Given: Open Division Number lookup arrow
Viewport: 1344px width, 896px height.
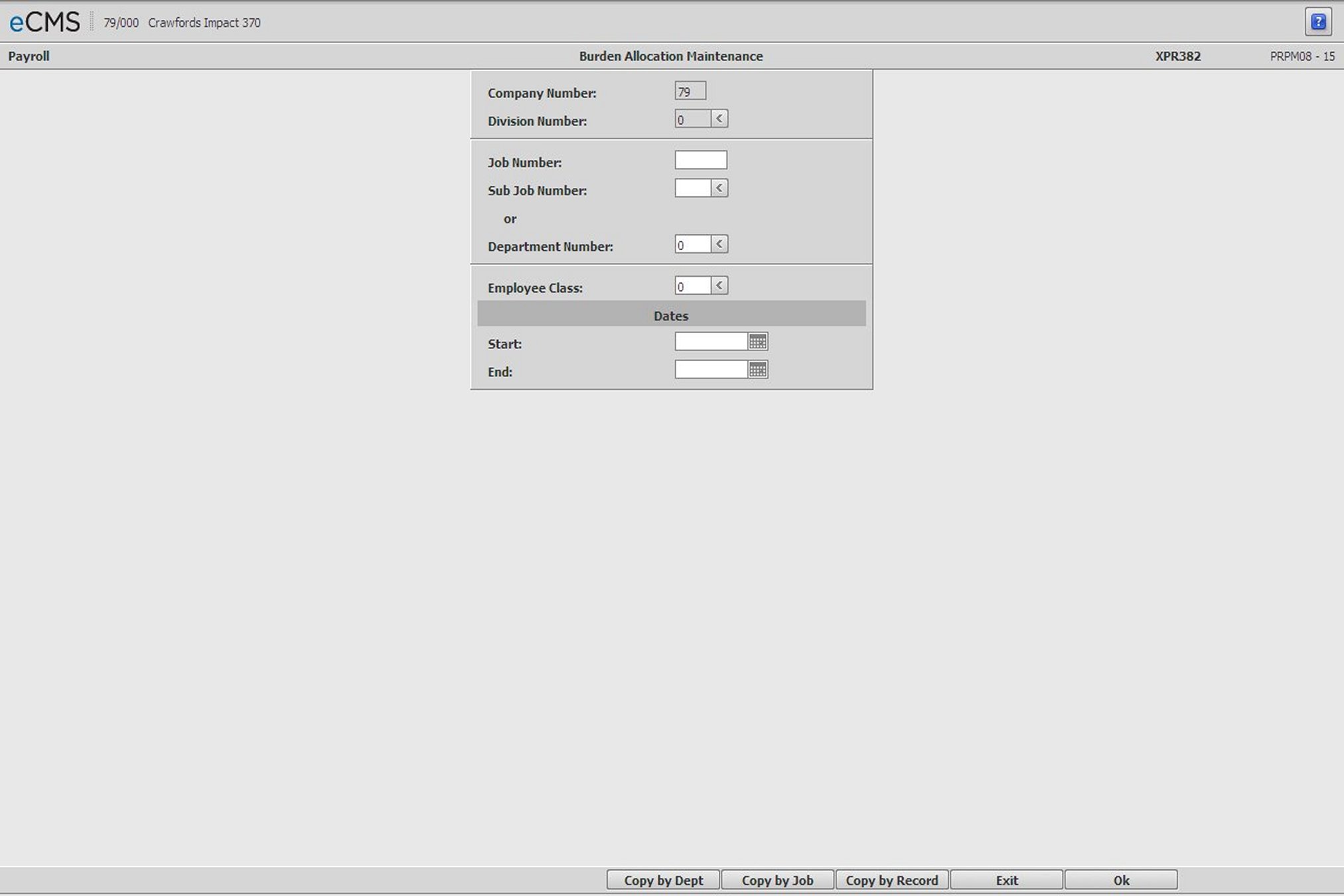Looking at the screenshot, I should tap(719, 119).
